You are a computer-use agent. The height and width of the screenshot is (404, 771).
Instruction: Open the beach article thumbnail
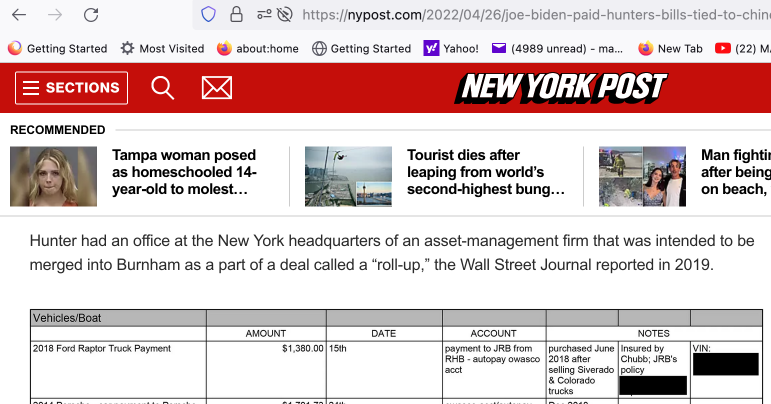click(642, 176)
